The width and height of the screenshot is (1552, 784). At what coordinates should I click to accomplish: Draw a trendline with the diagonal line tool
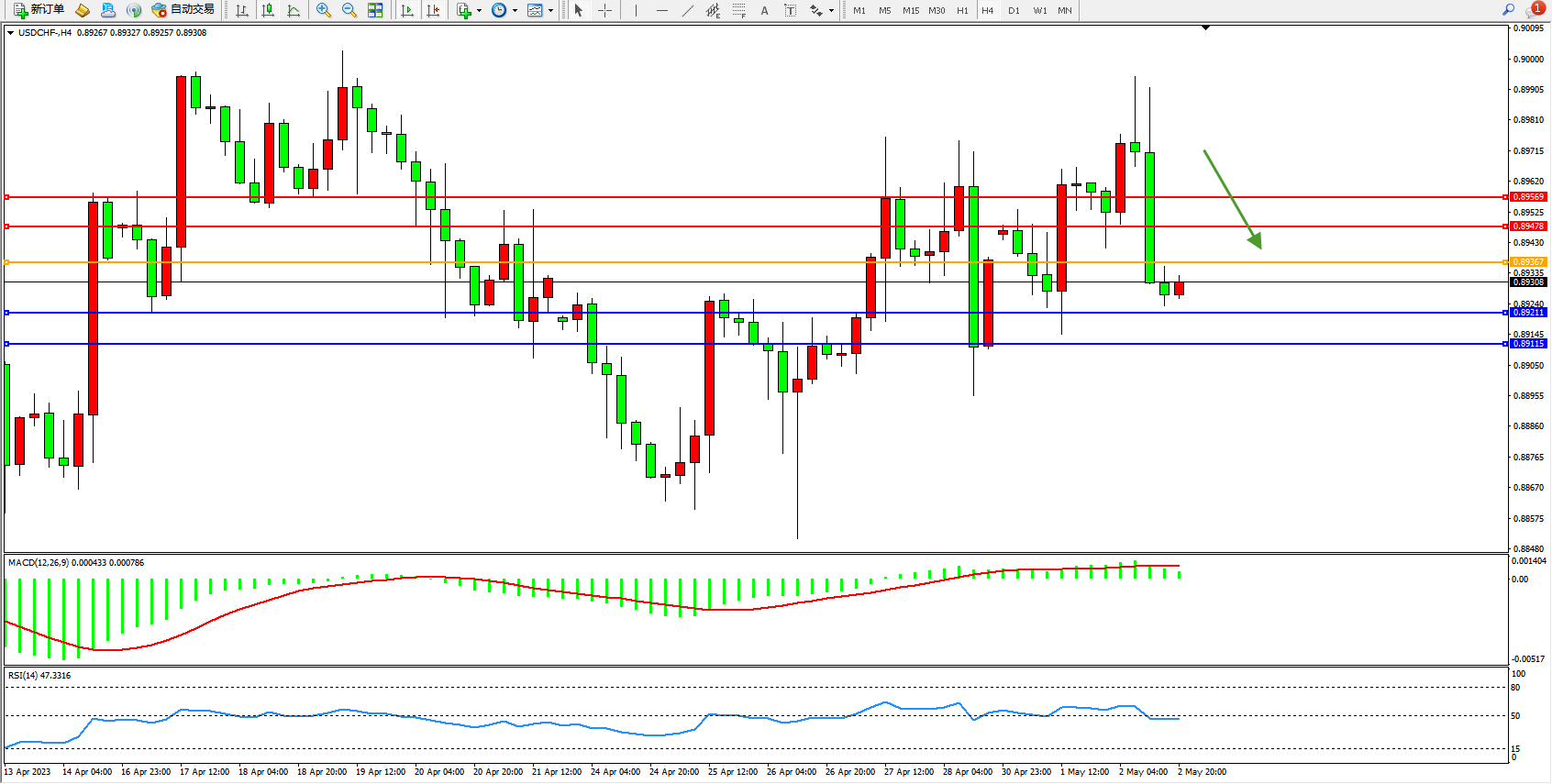[687, 10]
